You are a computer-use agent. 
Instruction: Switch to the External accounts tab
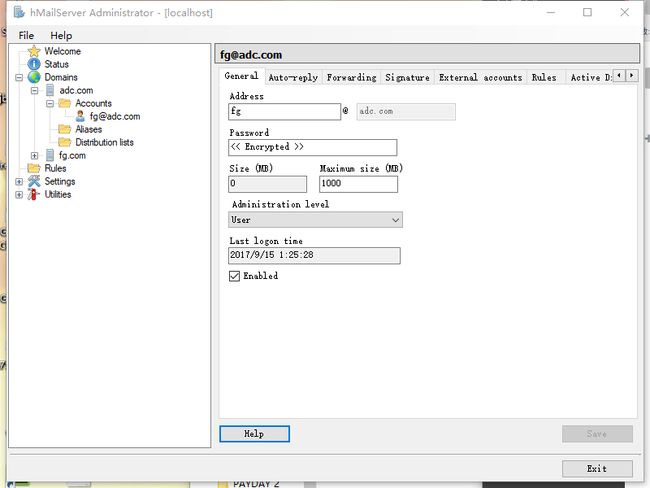tap(480, 78)
